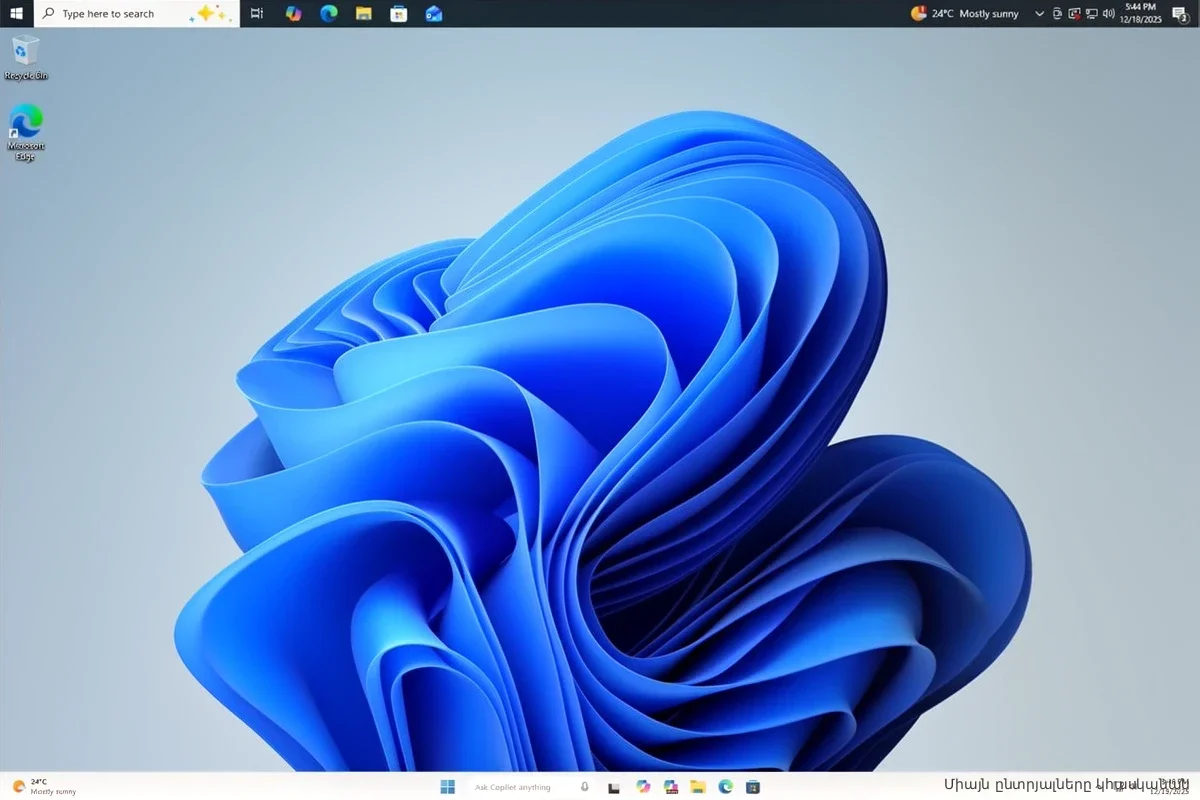Open the Recycle Bin desktop icon
The width and height of the screenshot is (1200, 800).
pos(26,57)
